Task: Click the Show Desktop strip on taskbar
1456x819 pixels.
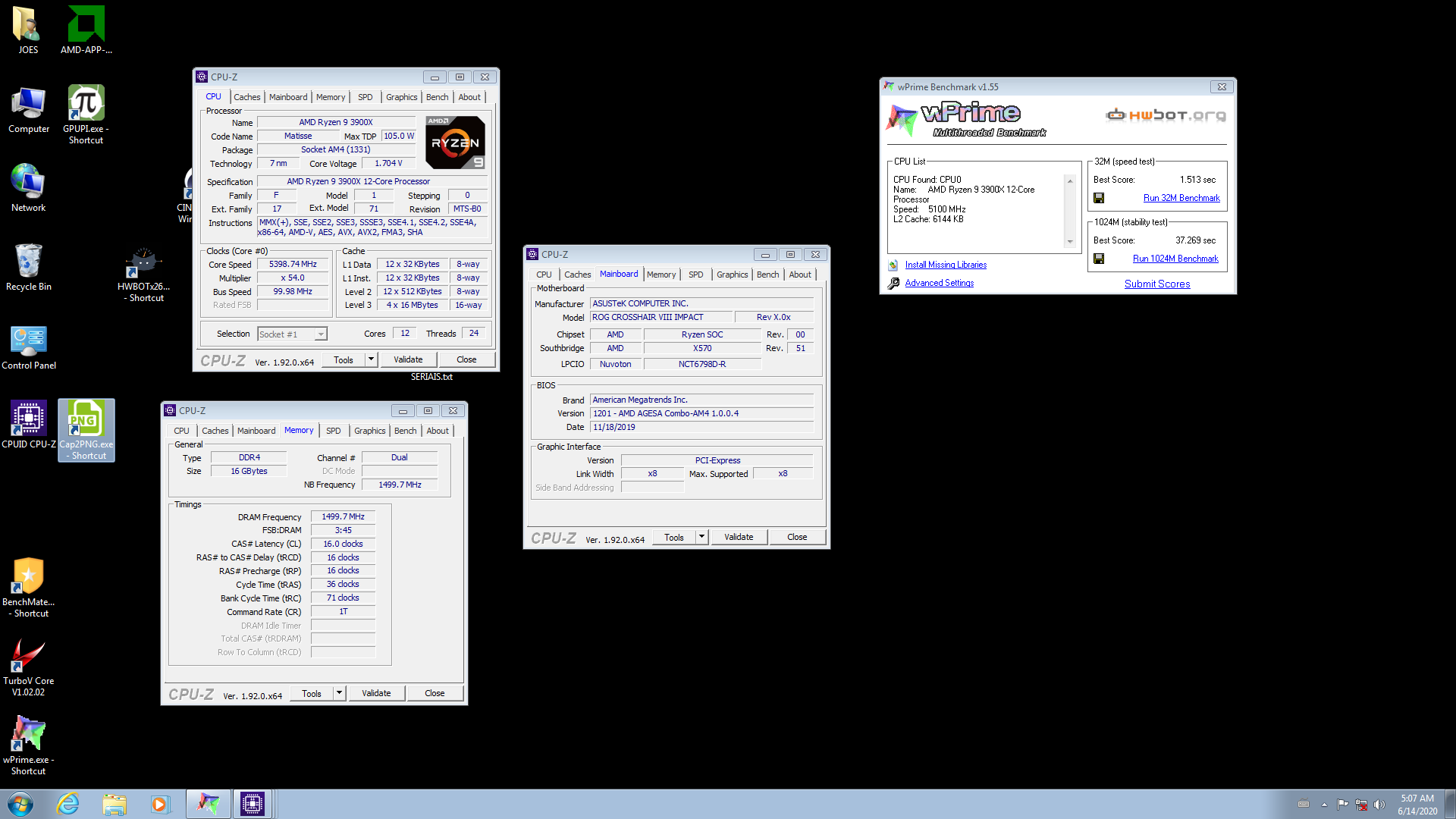Action: (1451, 804)
